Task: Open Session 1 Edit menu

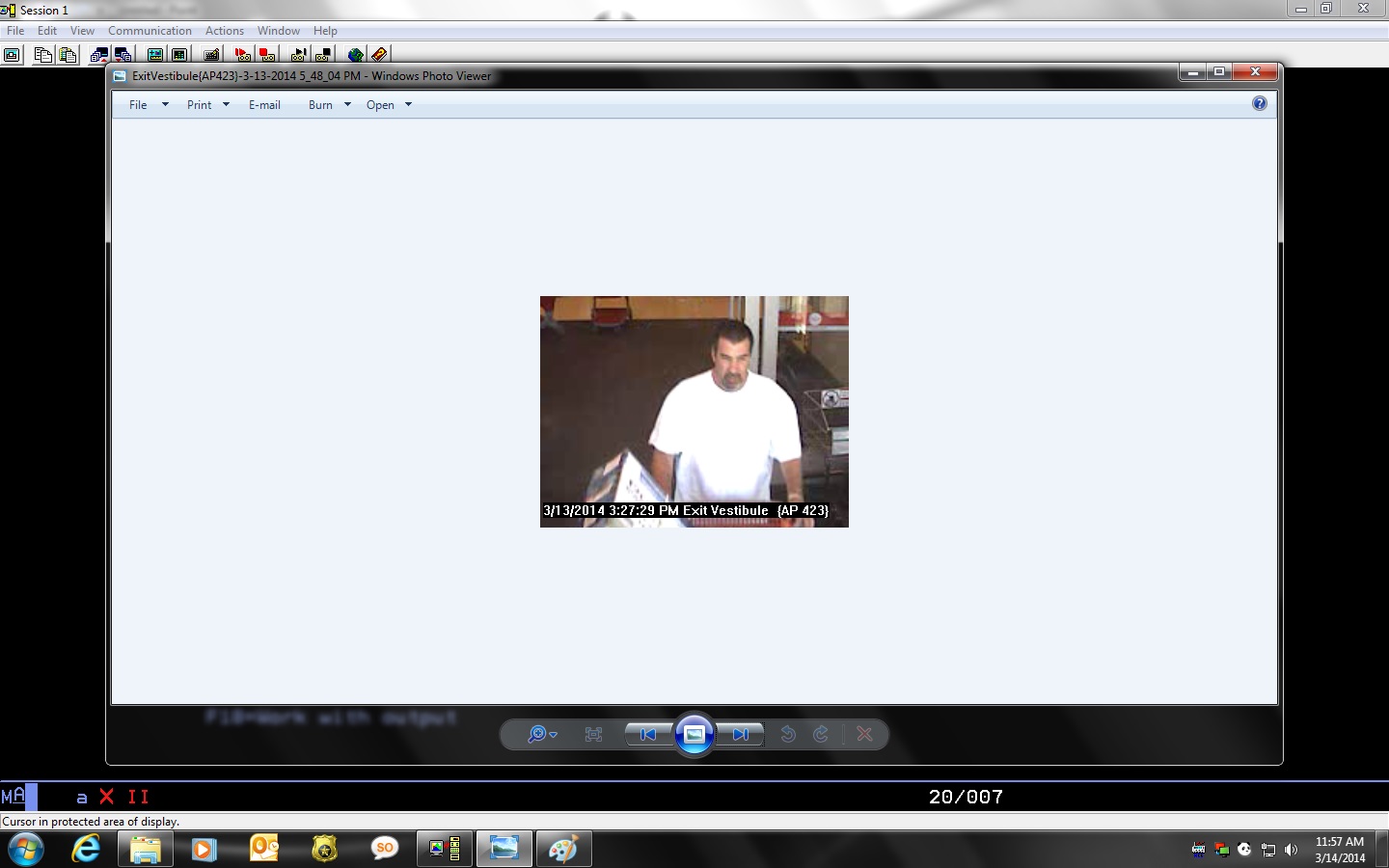Action: (x=47, y=31)
